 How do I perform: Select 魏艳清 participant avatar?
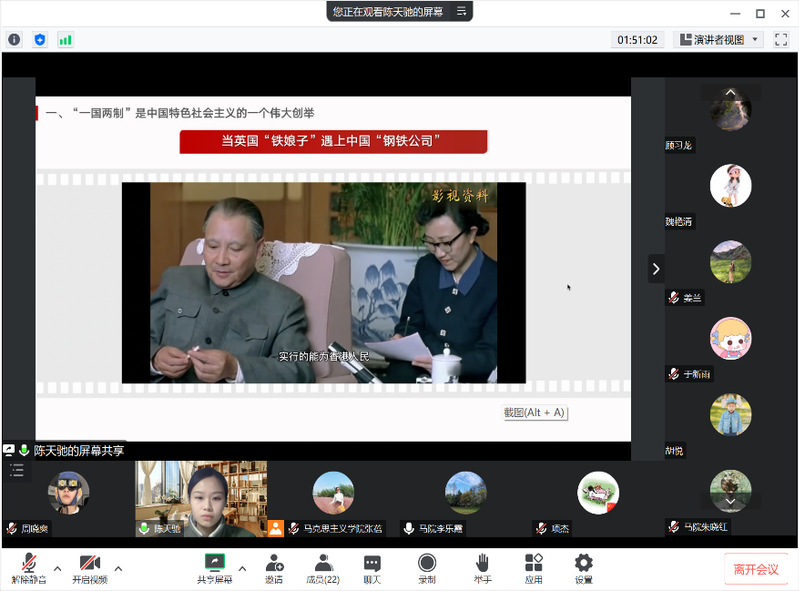tap(731, 185)
